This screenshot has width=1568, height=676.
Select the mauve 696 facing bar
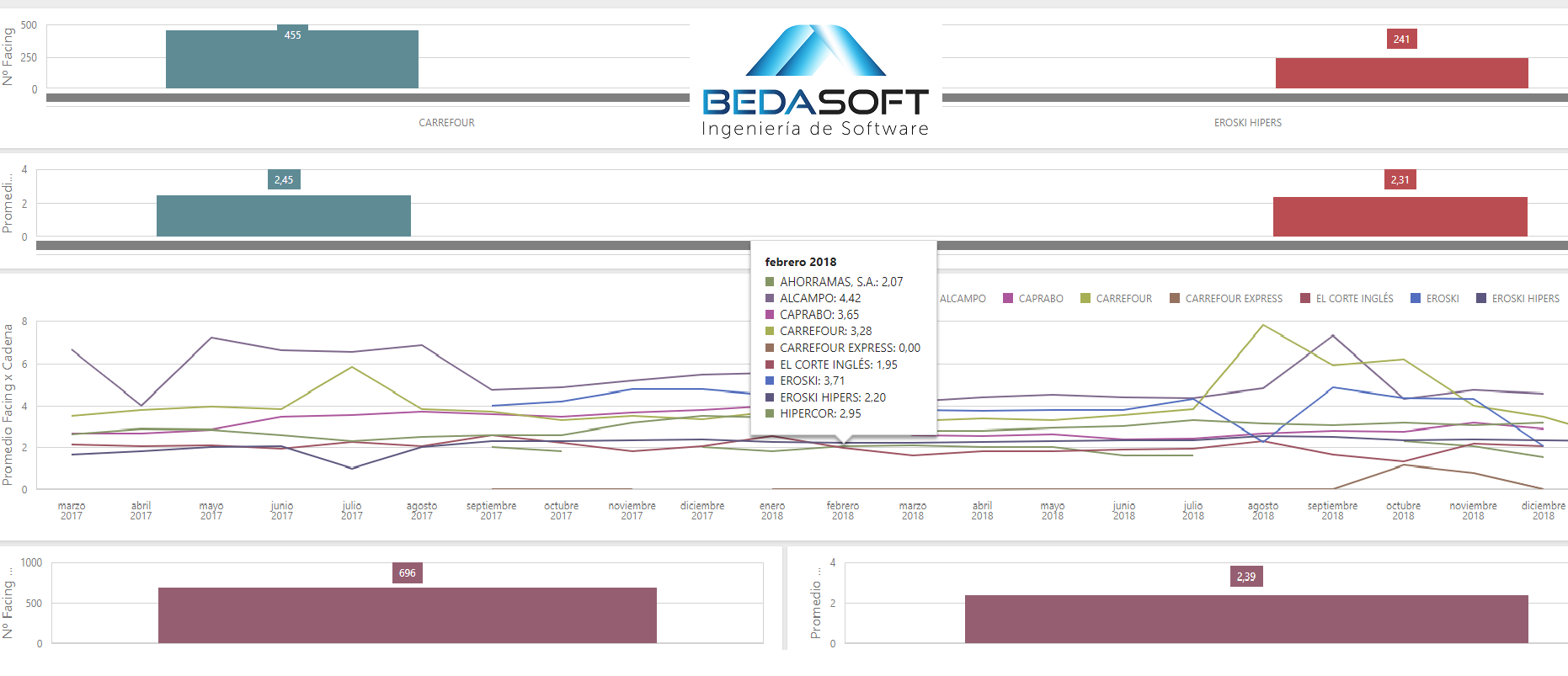(408, 615)
